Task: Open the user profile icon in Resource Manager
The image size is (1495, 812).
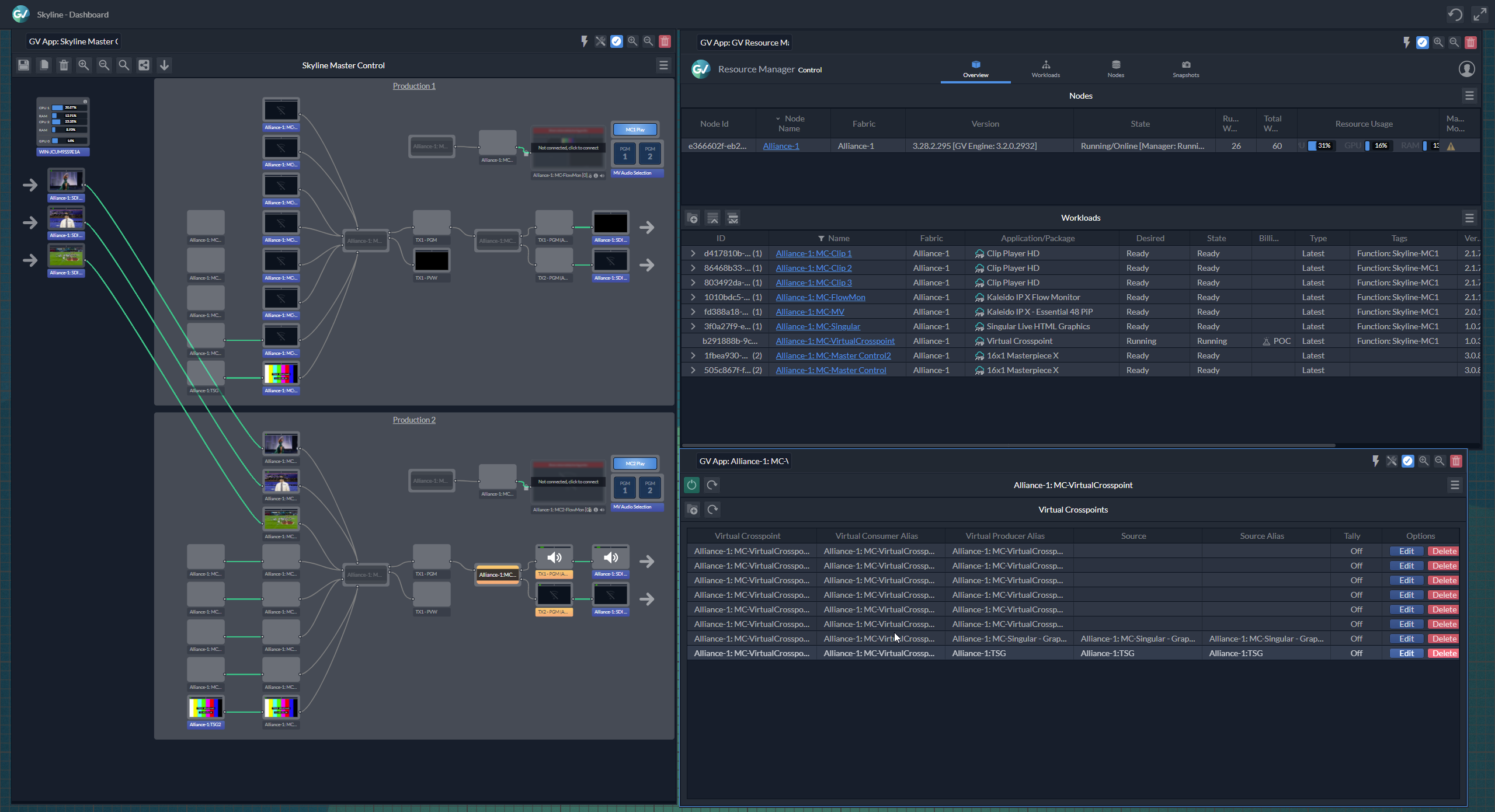Action: [x=1466, y=69]
